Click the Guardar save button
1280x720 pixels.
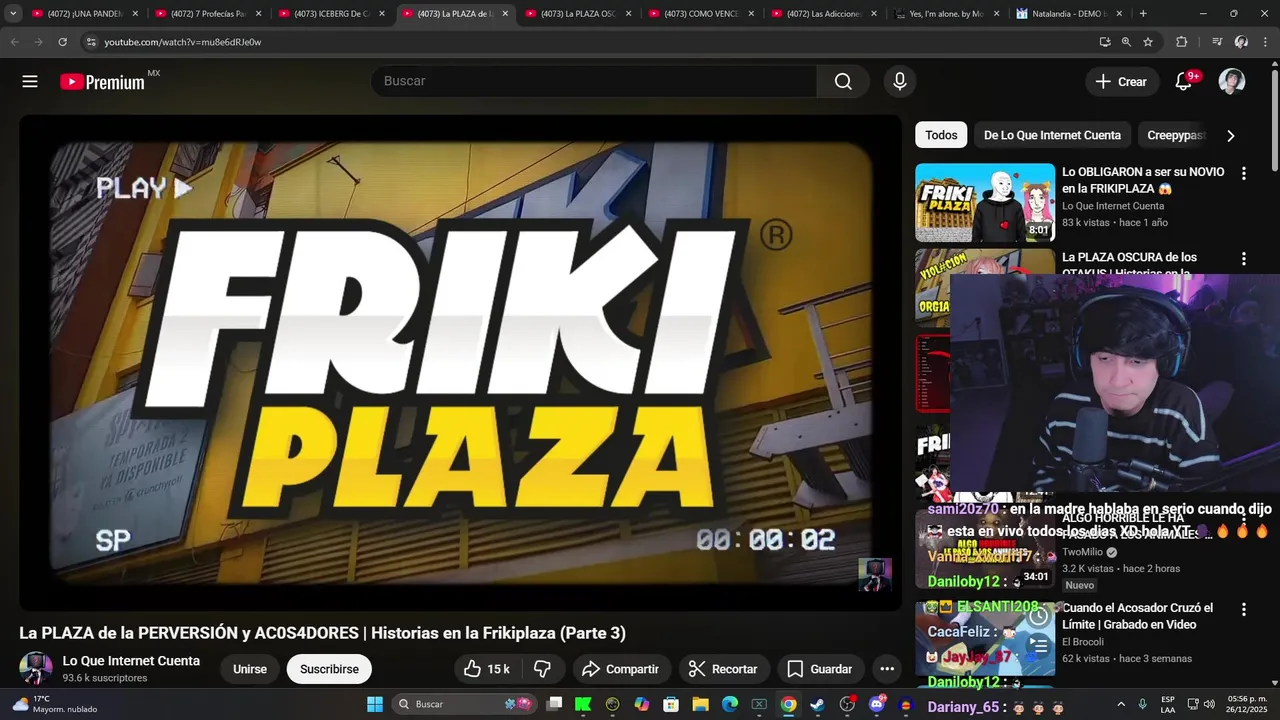[819, 669]
